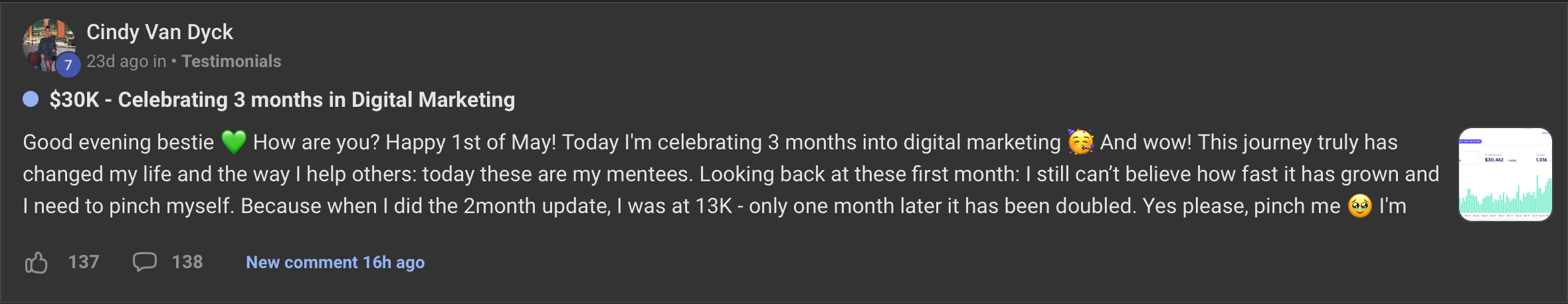Jump to New comment 16h ago

coord(335,262)
